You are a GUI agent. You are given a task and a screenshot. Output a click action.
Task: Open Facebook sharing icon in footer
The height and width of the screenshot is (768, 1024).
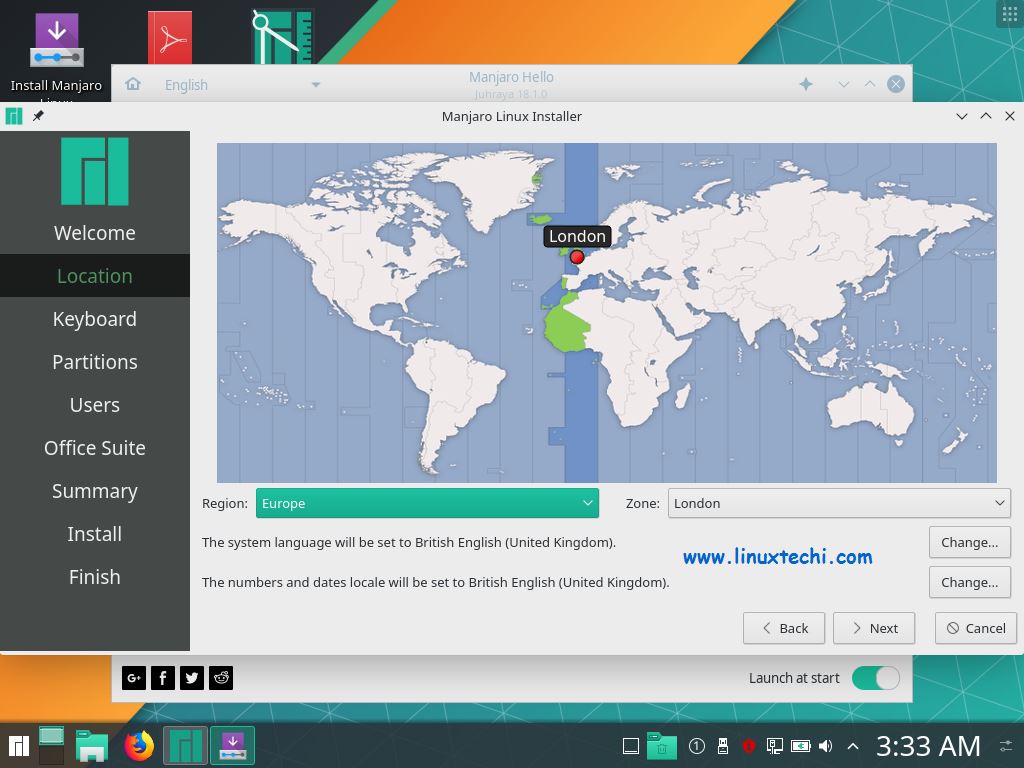point(162,678)
